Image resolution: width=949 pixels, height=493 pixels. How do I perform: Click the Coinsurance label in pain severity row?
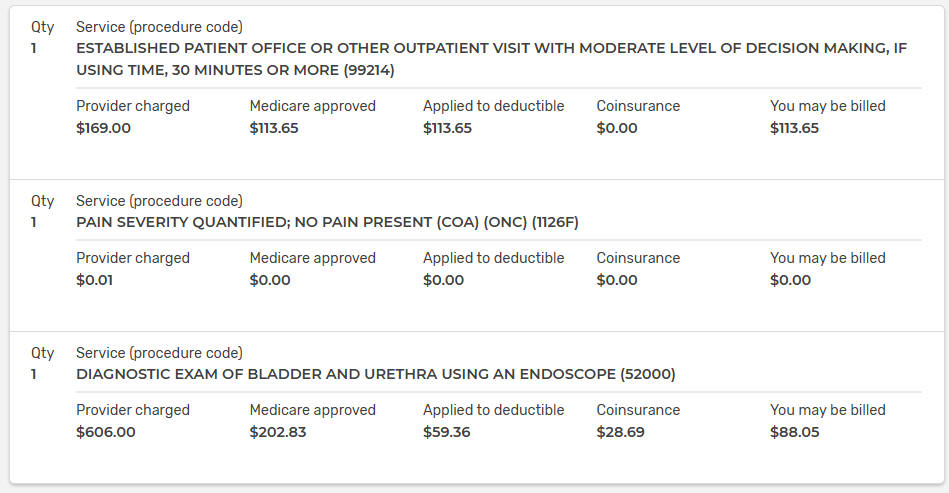tap(638, 258)
